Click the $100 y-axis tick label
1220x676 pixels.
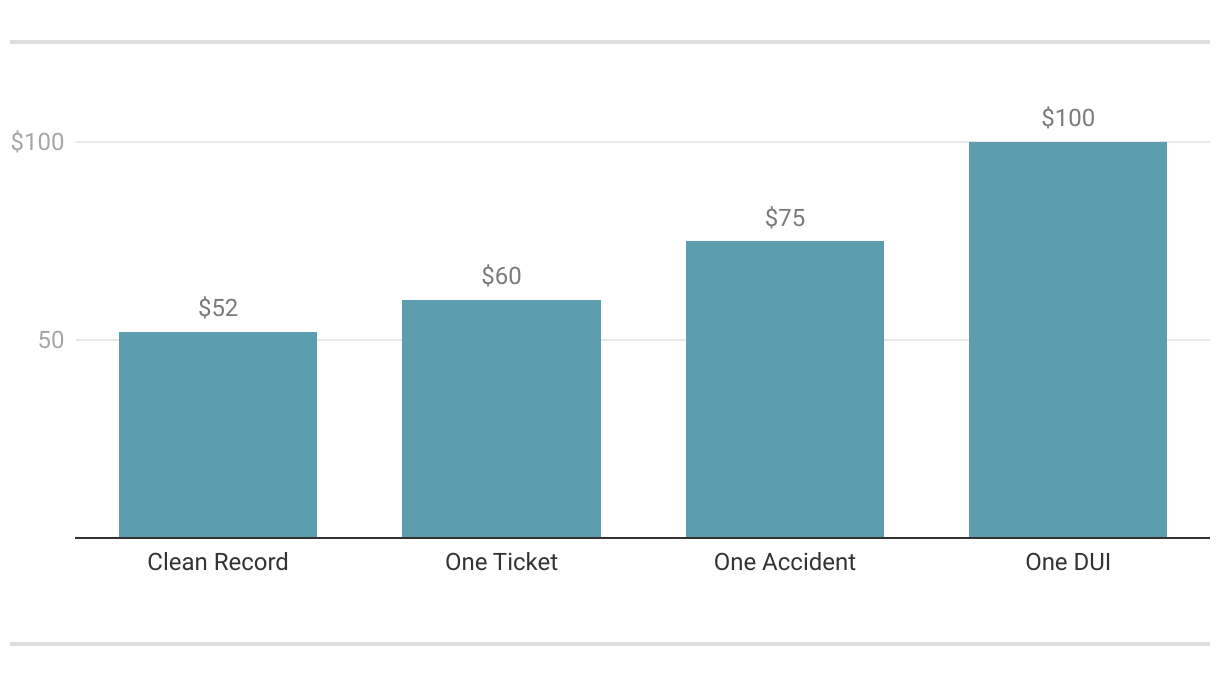tap(37, 142)
